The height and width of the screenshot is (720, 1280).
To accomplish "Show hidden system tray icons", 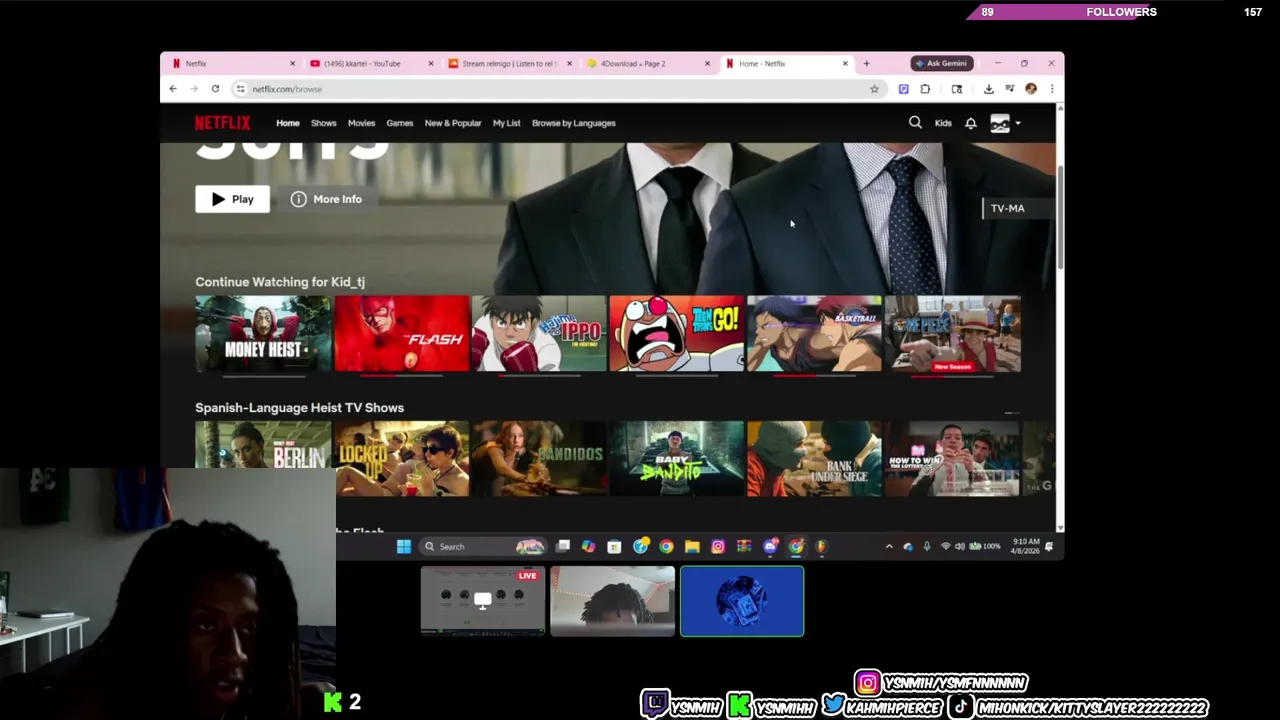I will pos(889,546).
